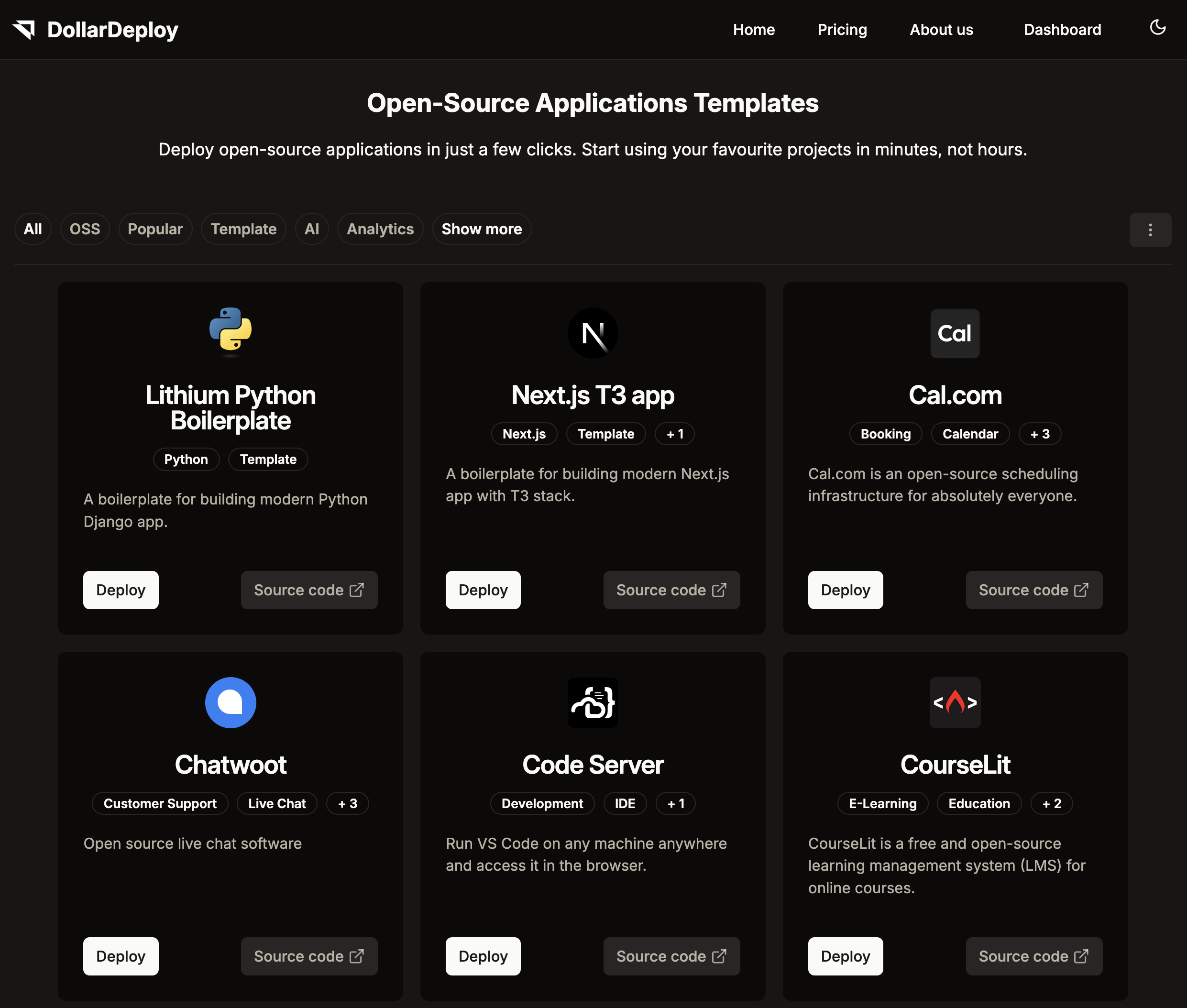Viewport: 1187px width, 1008px height.
Task: Deploy the Next.js T3 app
Action: [483, 590]
